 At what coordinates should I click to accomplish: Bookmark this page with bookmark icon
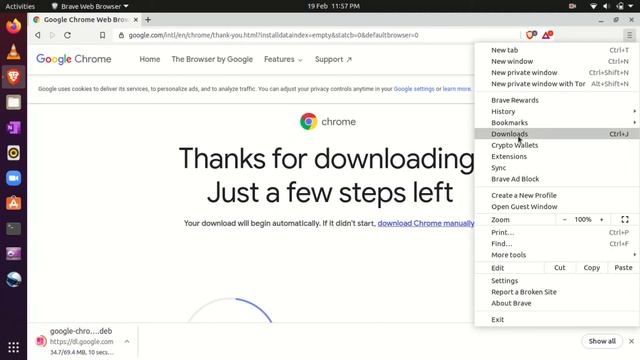click(102, 35)
